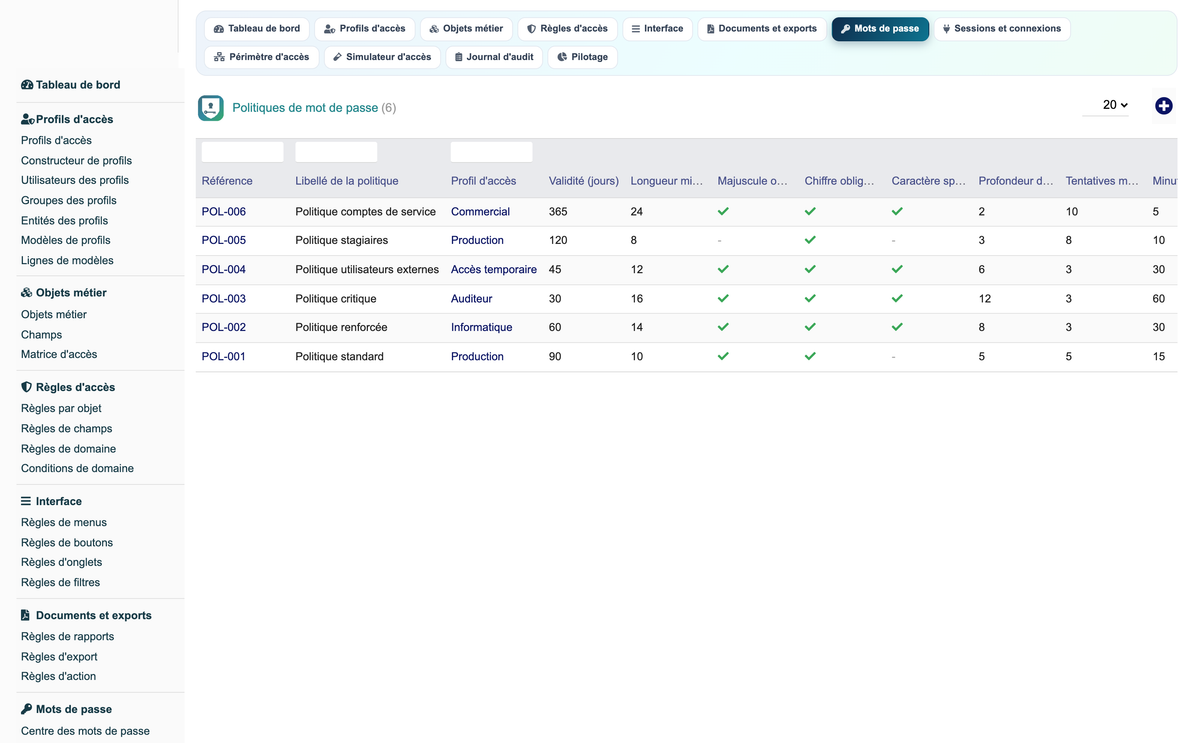Open policy POL-004 reference link
This screenshot has height=743, width=1200.
click(224, 269)
